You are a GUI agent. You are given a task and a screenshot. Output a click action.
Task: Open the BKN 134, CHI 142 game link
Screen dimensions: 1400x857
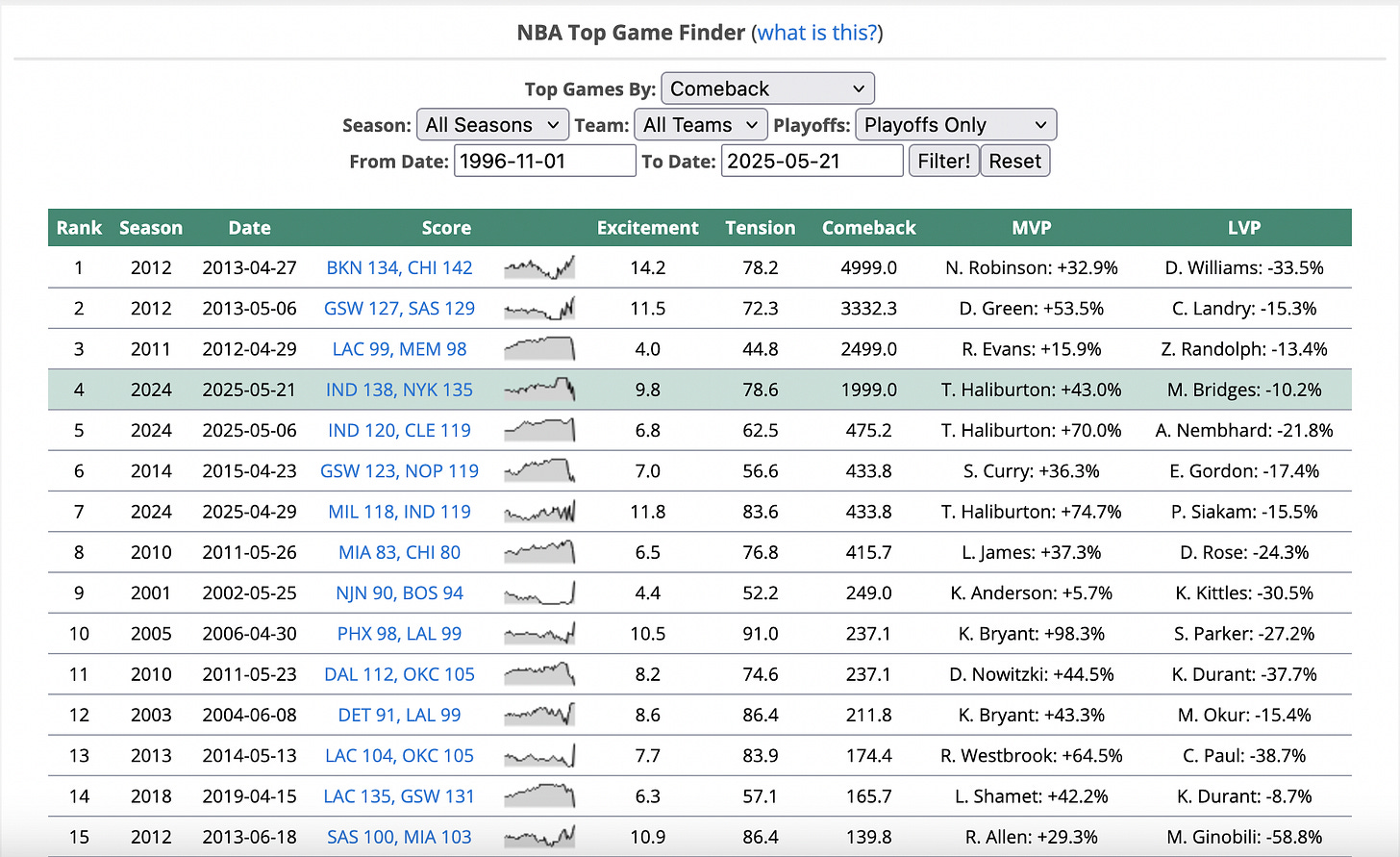399,267
